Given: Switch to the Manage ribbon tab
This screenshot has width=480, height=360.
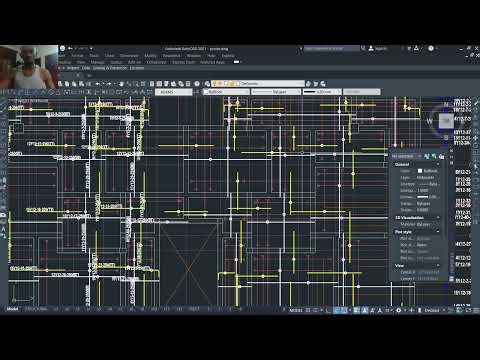Looking at the screenshot, I should [98, 62].
